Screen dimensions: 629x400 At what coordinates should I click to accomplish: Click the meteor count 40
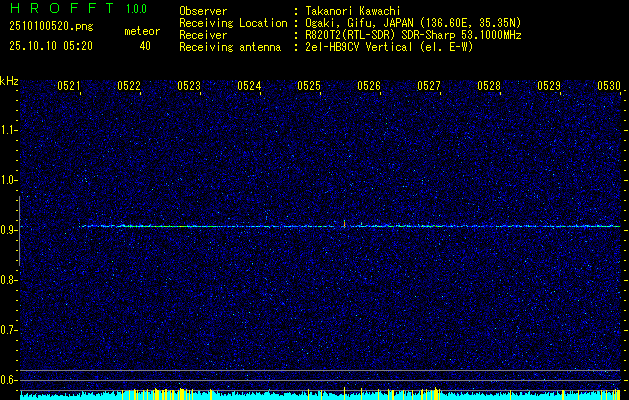pos(145,46)
